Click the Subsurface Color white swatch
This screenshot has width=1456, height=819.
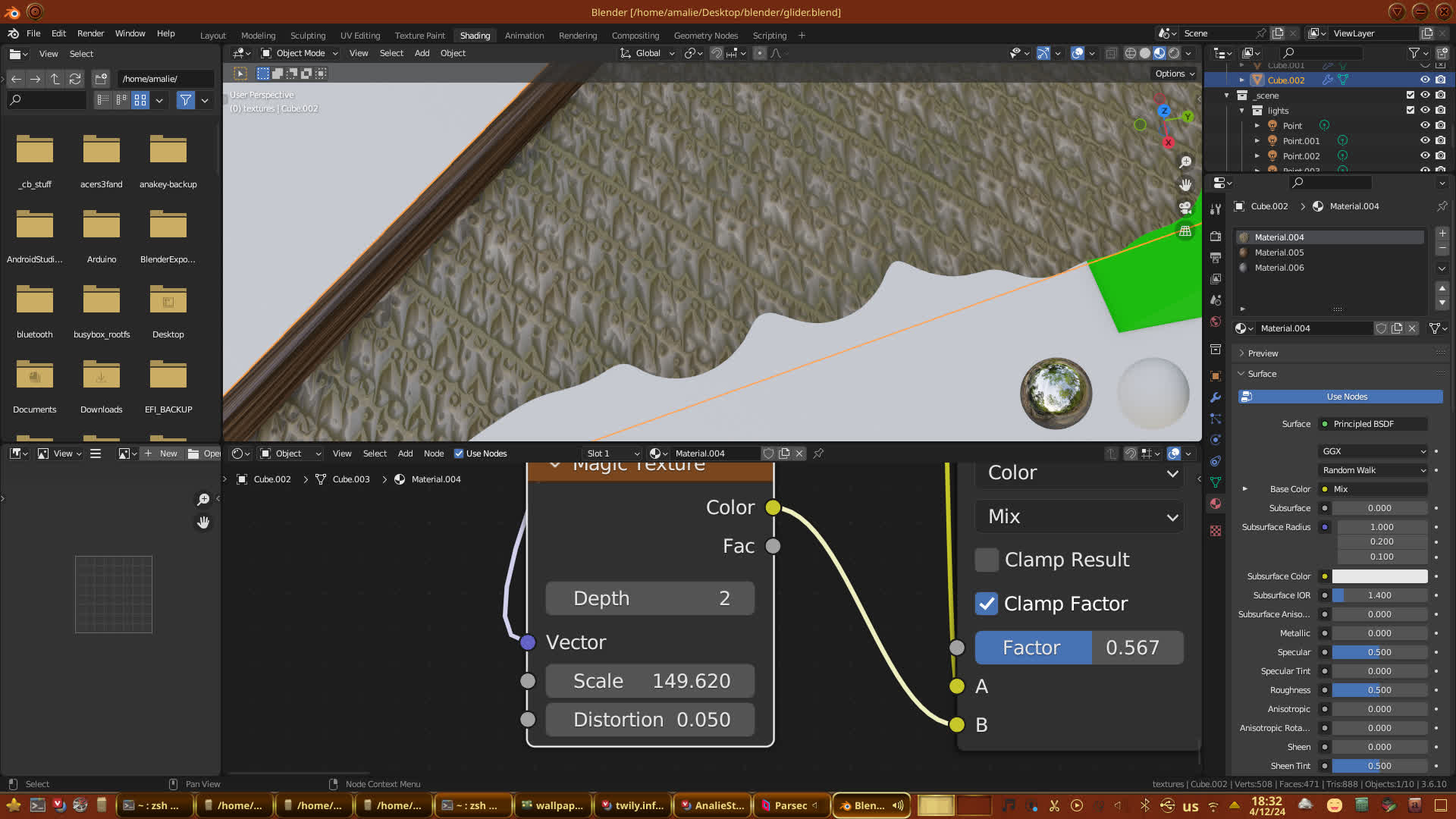(x=1379, y=576)
